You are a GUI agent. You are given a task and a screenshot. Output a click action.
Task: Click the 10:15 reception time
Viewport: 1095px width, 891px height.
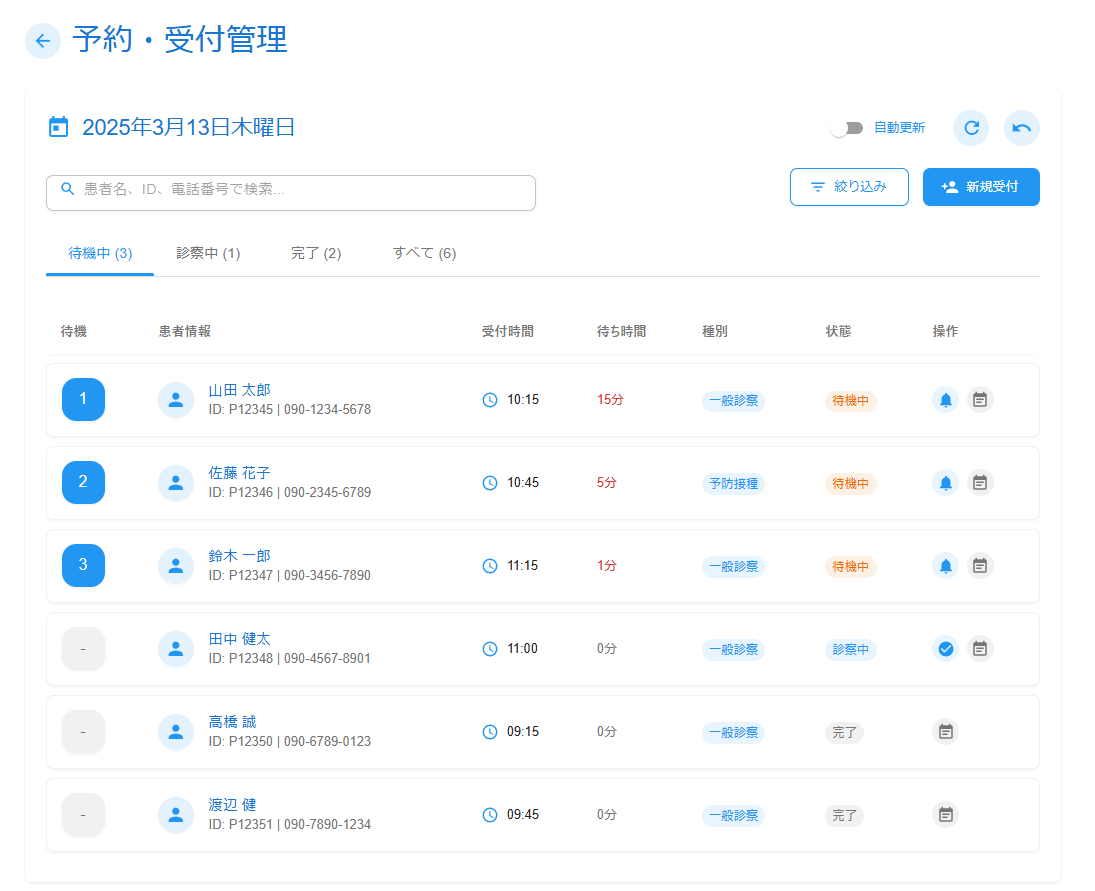[523, 400]
